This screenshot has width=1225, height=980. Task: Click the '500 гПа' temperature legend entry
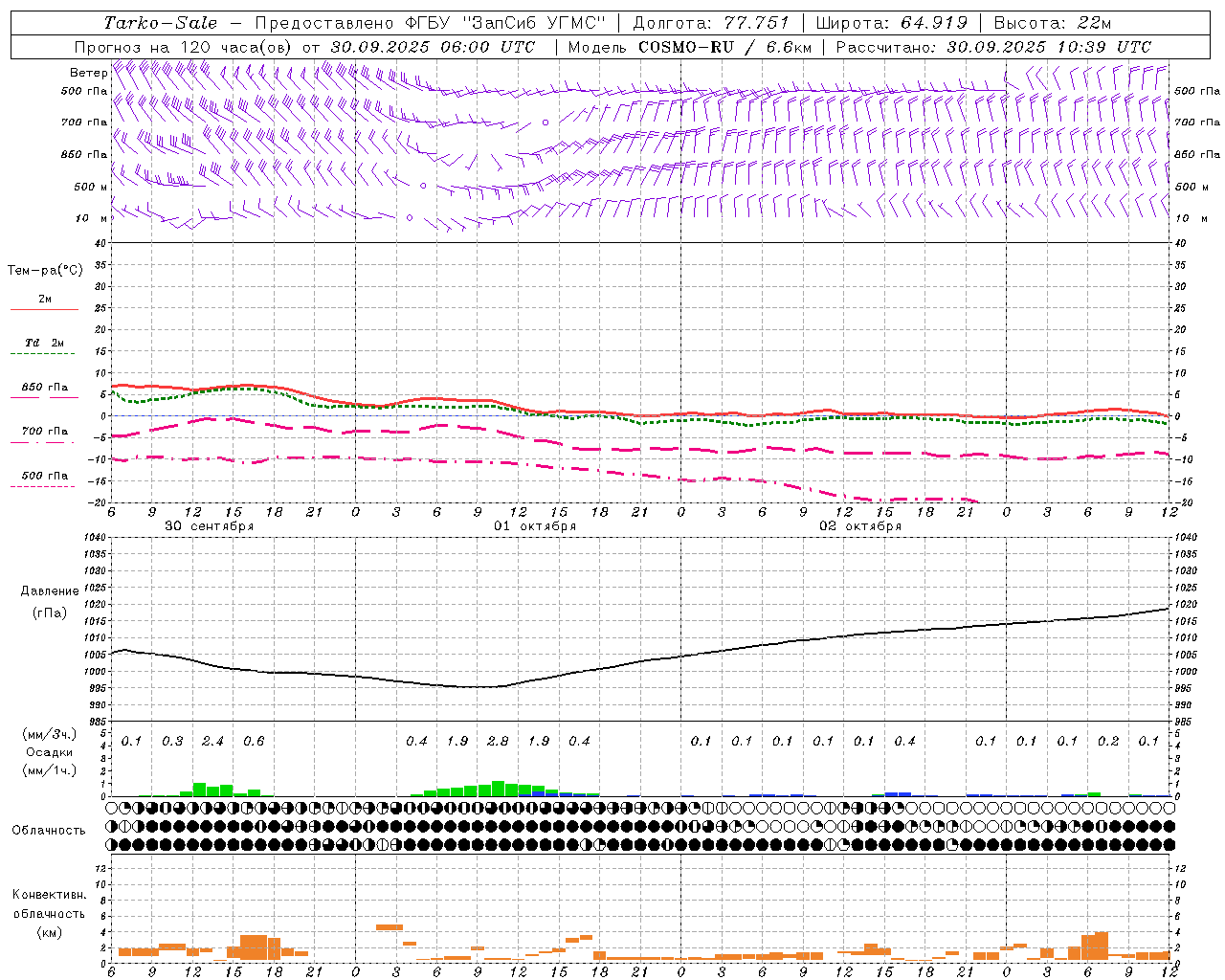(x=45, y=476)
